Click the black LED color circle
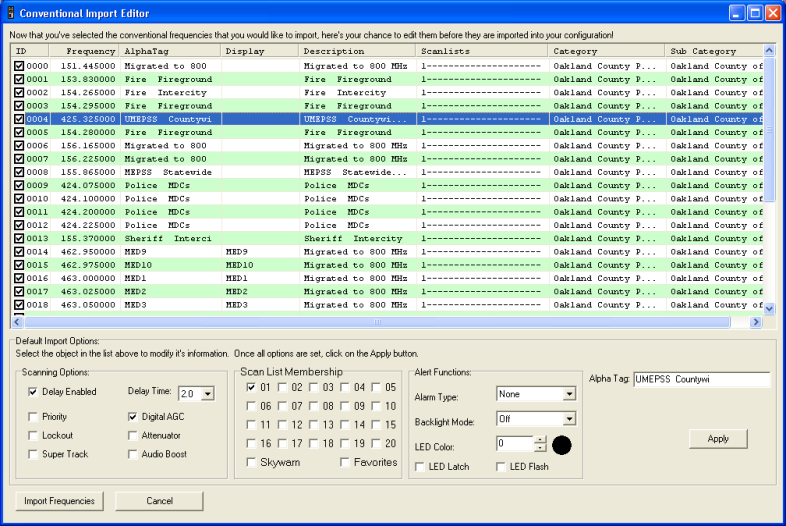786x526 pixels. (x=562, y=444)
